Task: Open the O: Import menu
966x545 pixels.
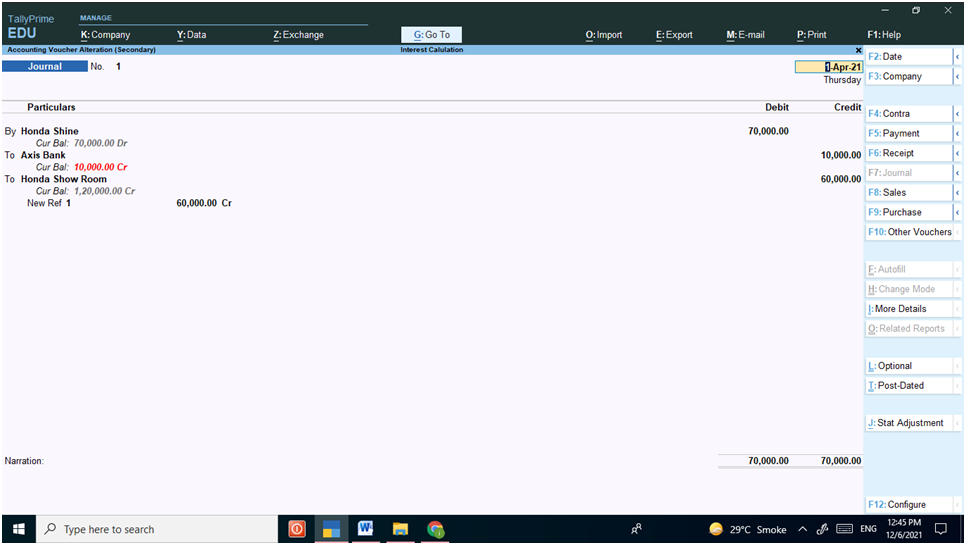Action: pyautogui.click(x=604, y=35)
